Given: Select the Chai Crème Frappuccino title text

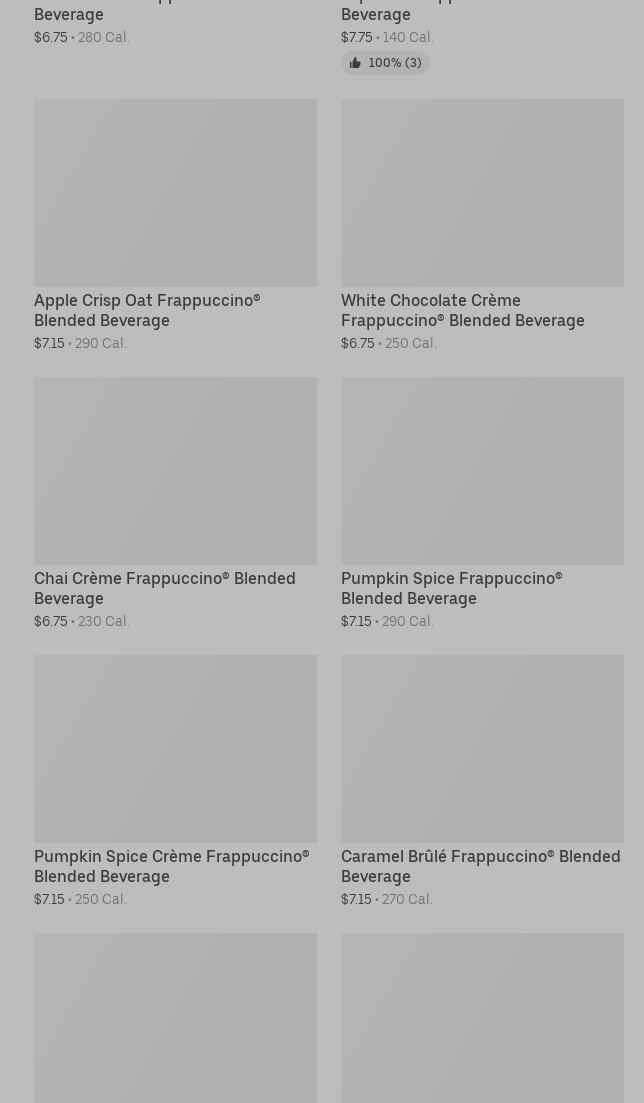Looking at the screenshot, I should pyautogui.click(x=164, y=588).
